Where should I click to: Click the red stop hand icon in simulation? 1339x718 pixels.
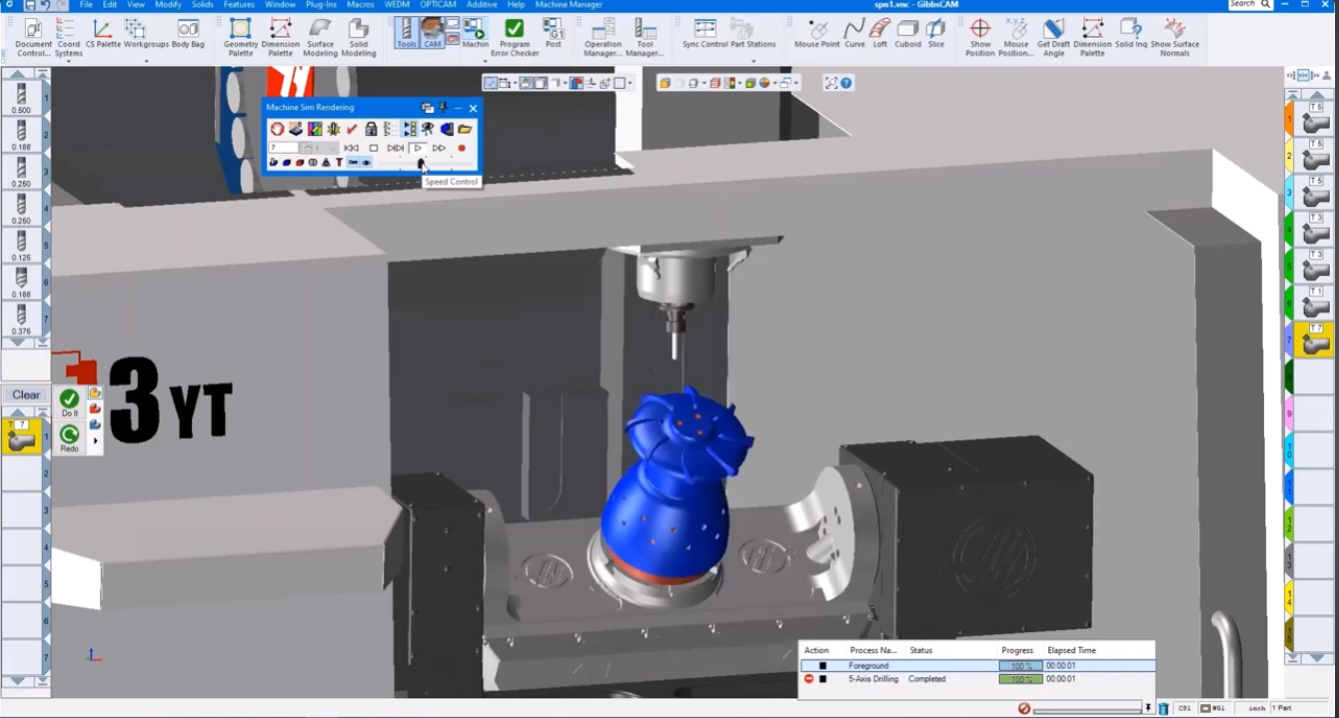[x=277, y=129]
